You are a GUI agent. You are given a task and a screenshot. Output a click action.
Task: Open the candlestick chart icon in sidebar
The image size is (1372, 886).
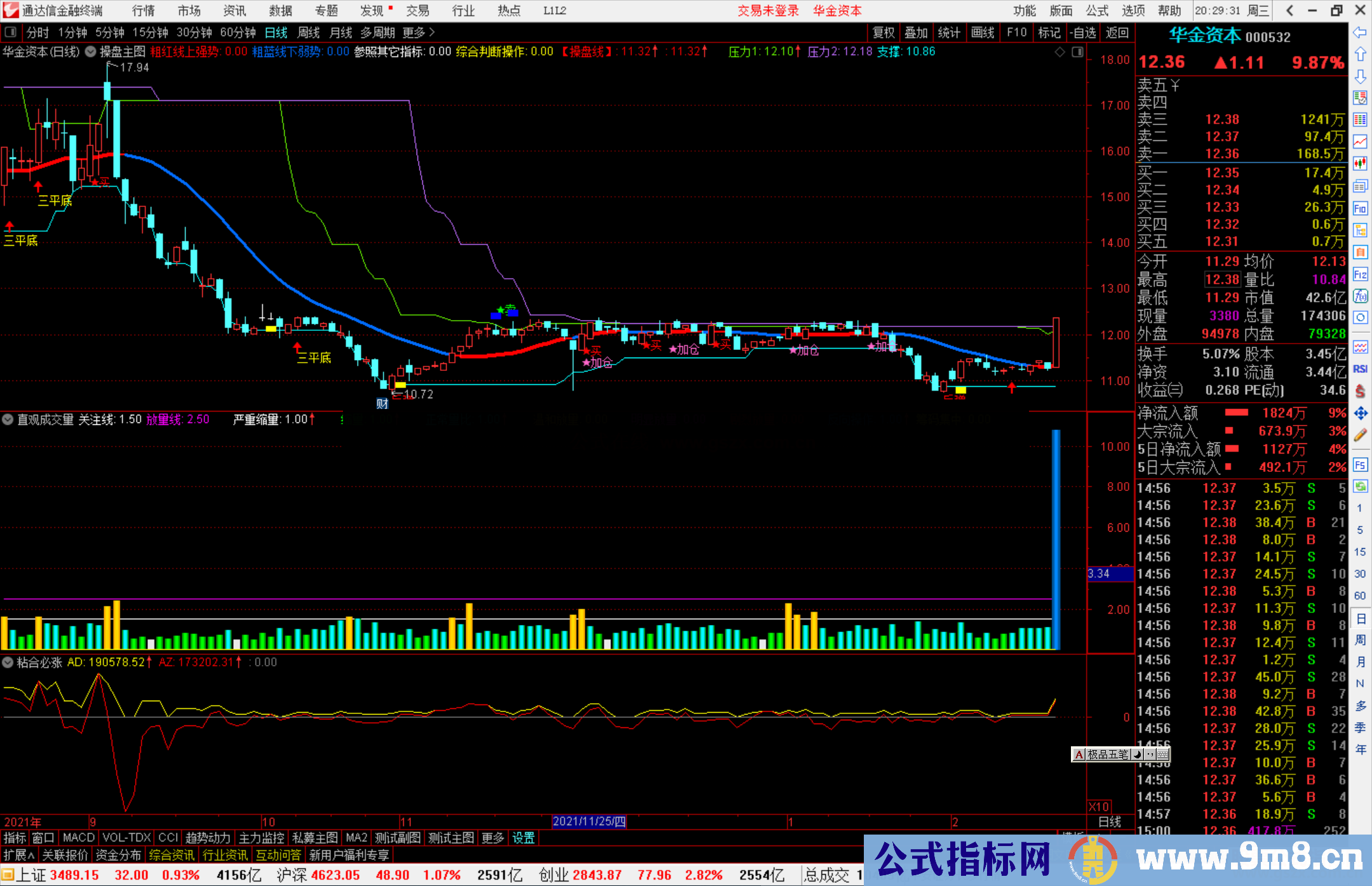pyautogui.click(x=1360, y=164)
